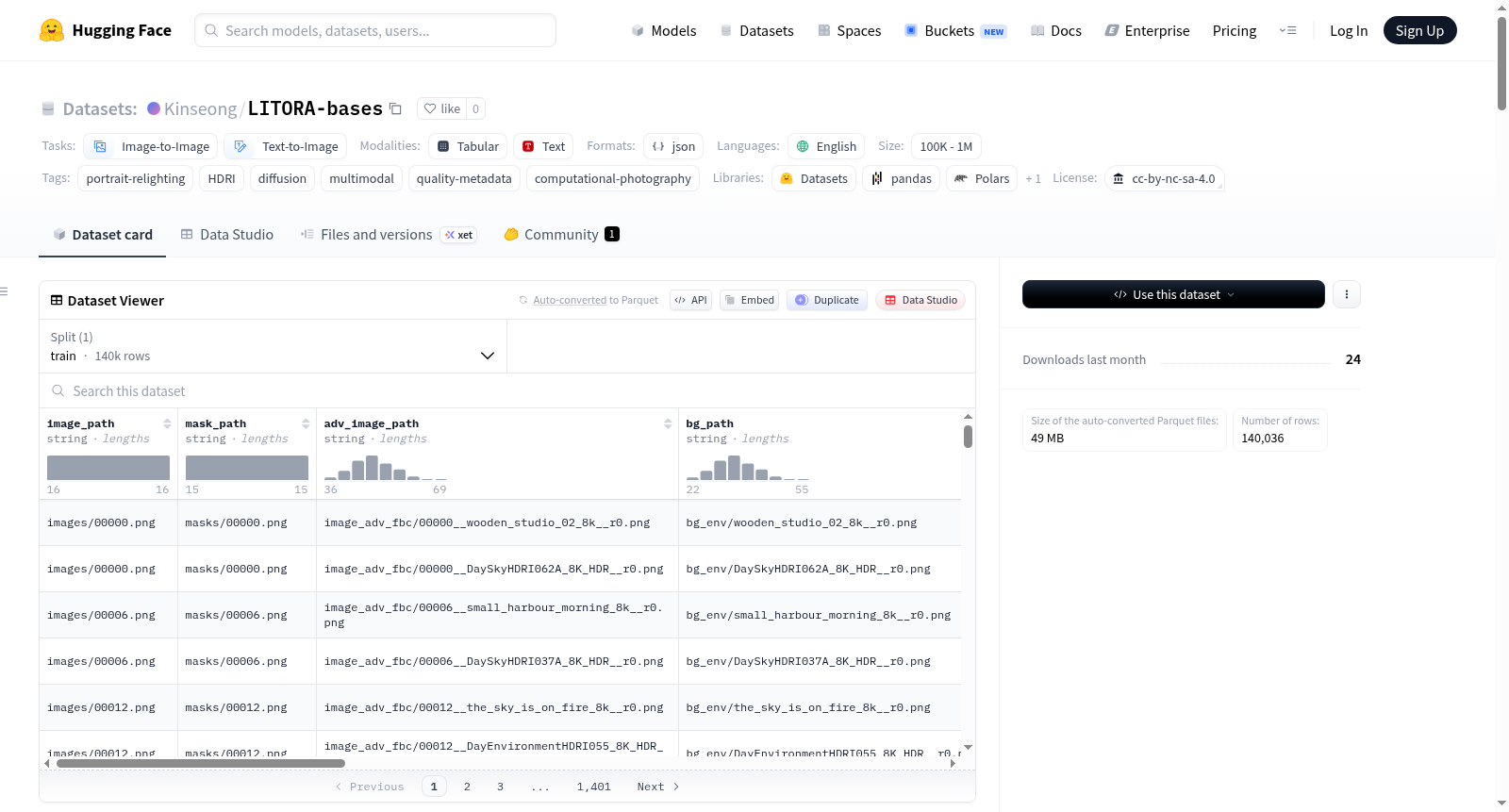Click the Duplicate button
Viewport: 1509px width, 812px height.
click(827, 300)
